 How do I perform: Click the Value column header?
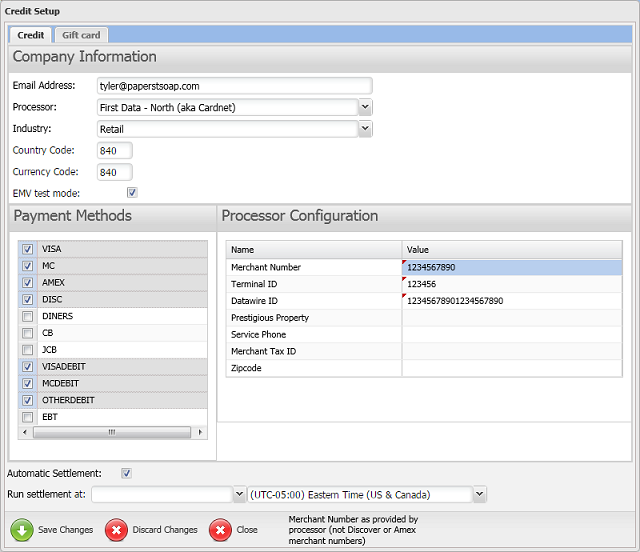(x=511, y=249)
